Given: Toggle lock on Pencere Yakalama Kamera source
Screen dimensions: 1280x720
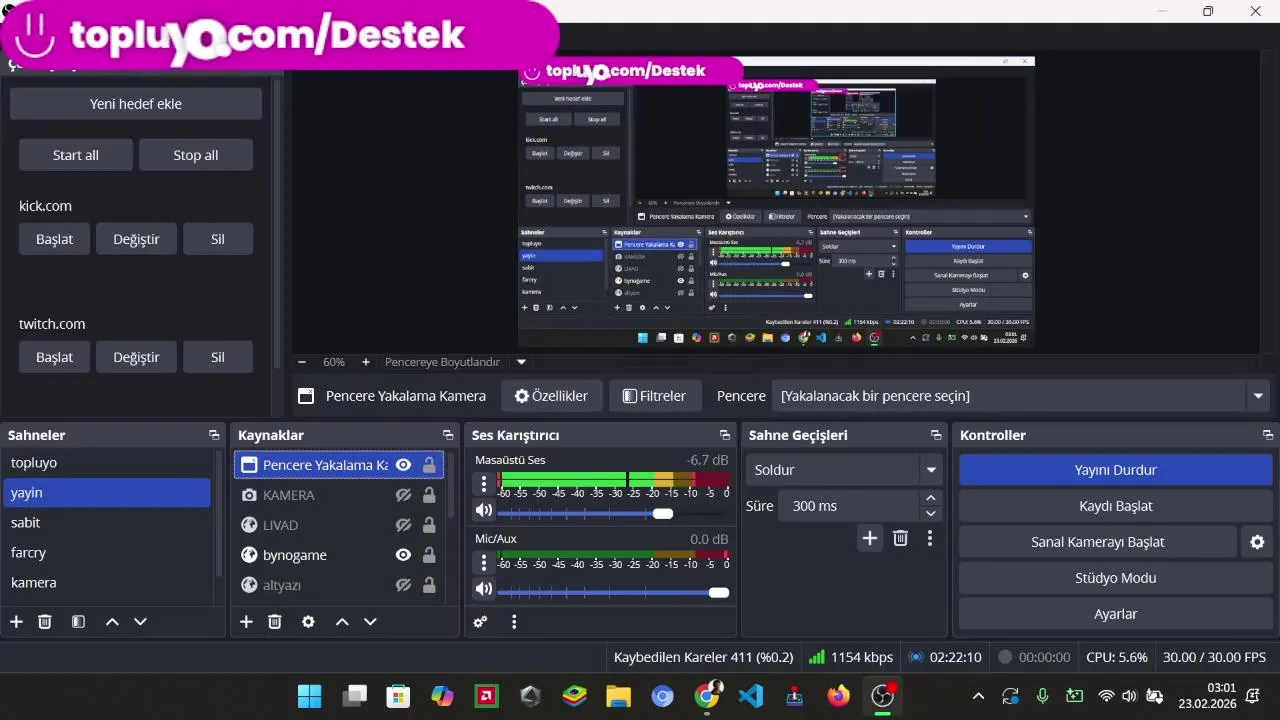Looking at the screenshot, I should click(429, 465).
